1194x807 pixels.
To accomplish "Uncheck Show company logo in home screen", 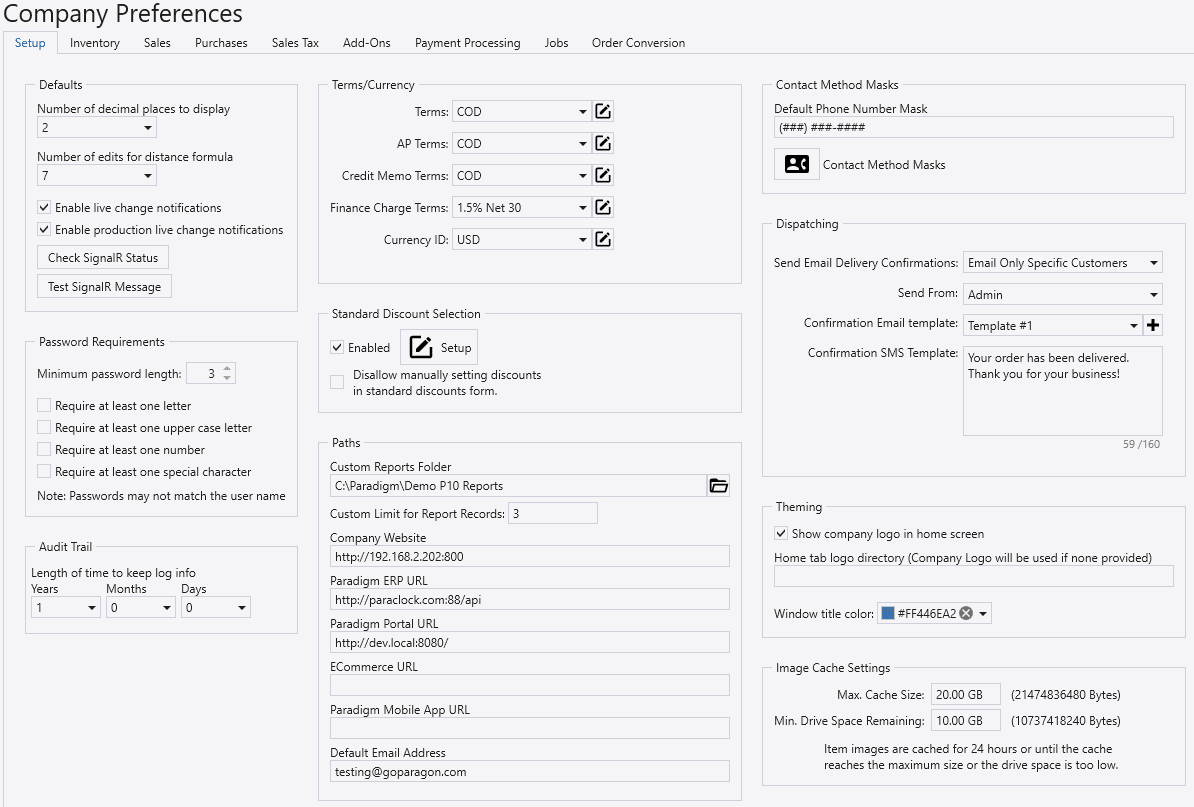I will point(781,534).
